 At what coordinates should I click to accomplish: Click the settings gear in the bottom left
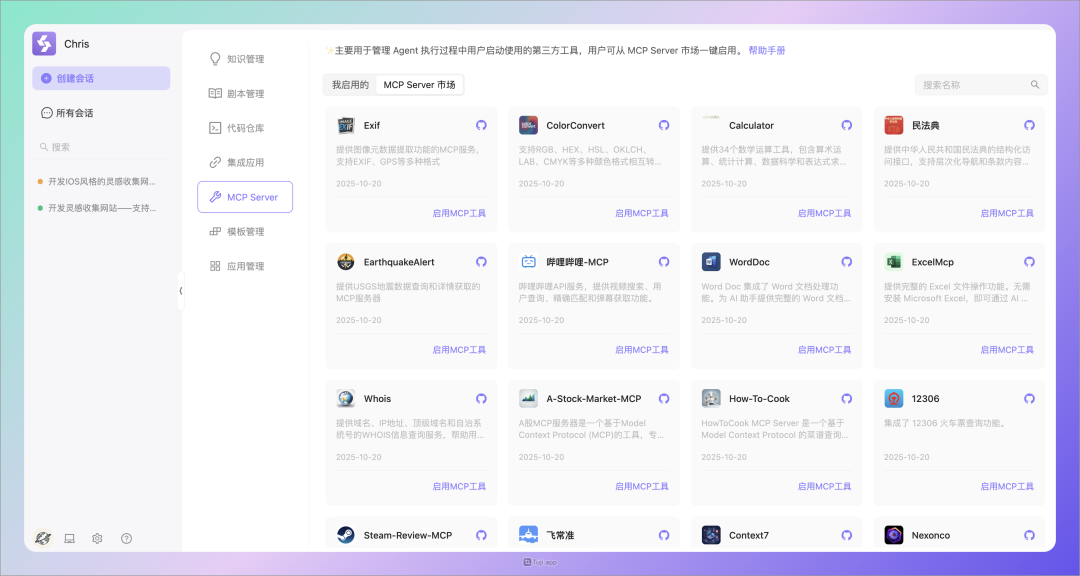pos(97,538)
